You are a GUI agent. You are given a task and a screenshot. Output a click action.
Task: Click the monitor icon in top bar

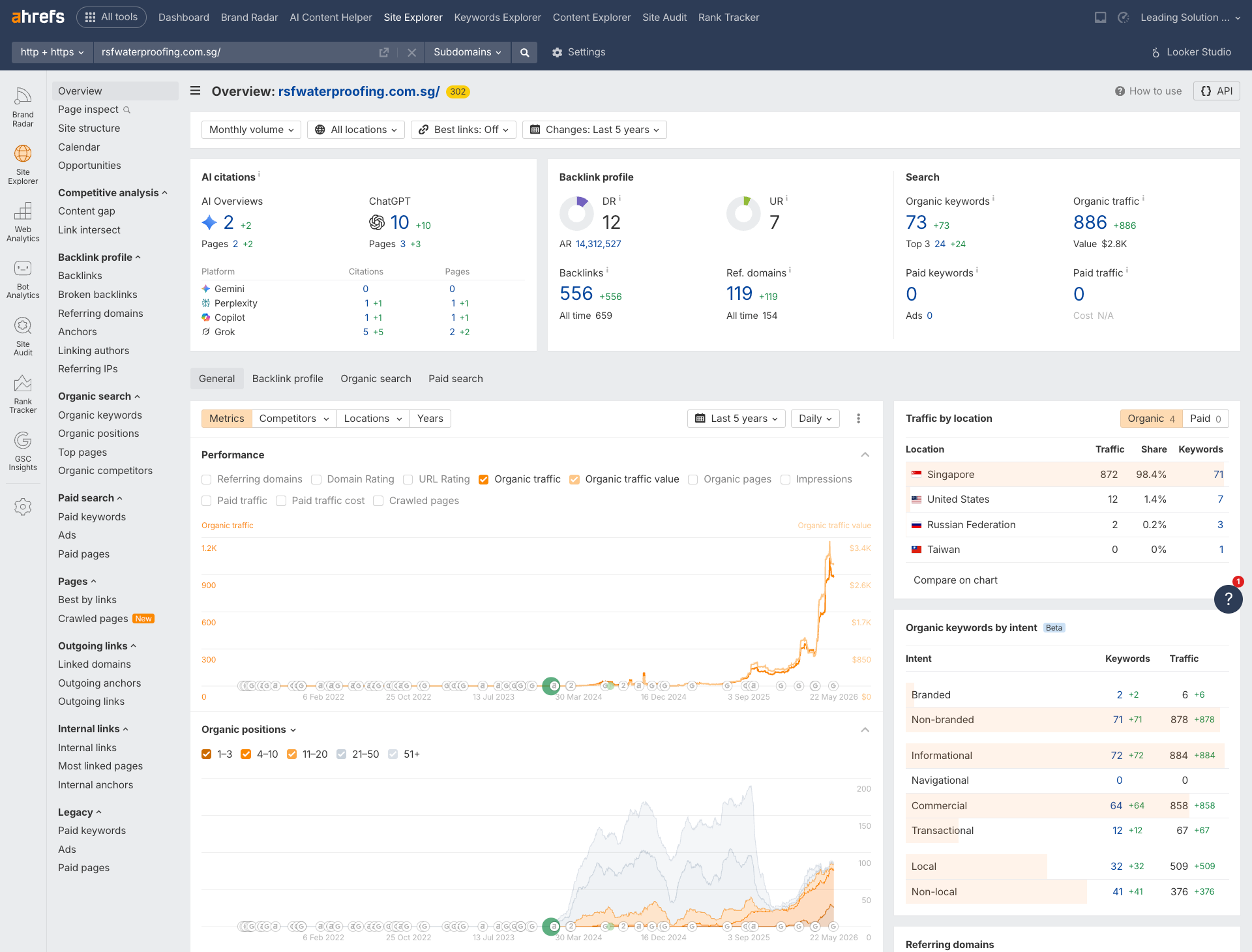pyautogui.click(x=1100, y=18)
